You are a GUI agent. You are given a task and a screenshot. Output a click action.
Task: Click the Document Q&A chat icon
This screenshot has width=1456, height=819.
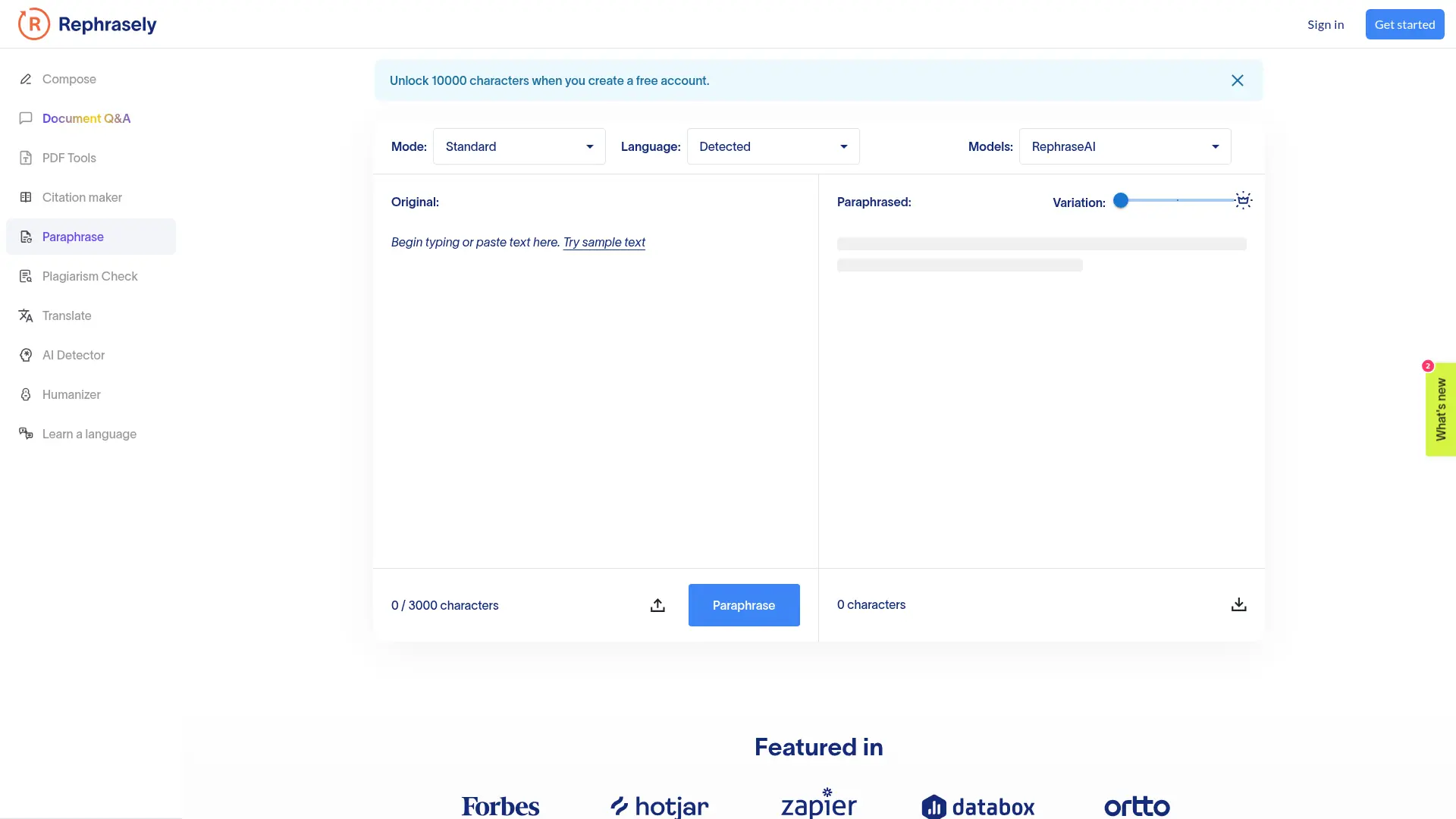[26, 118]
